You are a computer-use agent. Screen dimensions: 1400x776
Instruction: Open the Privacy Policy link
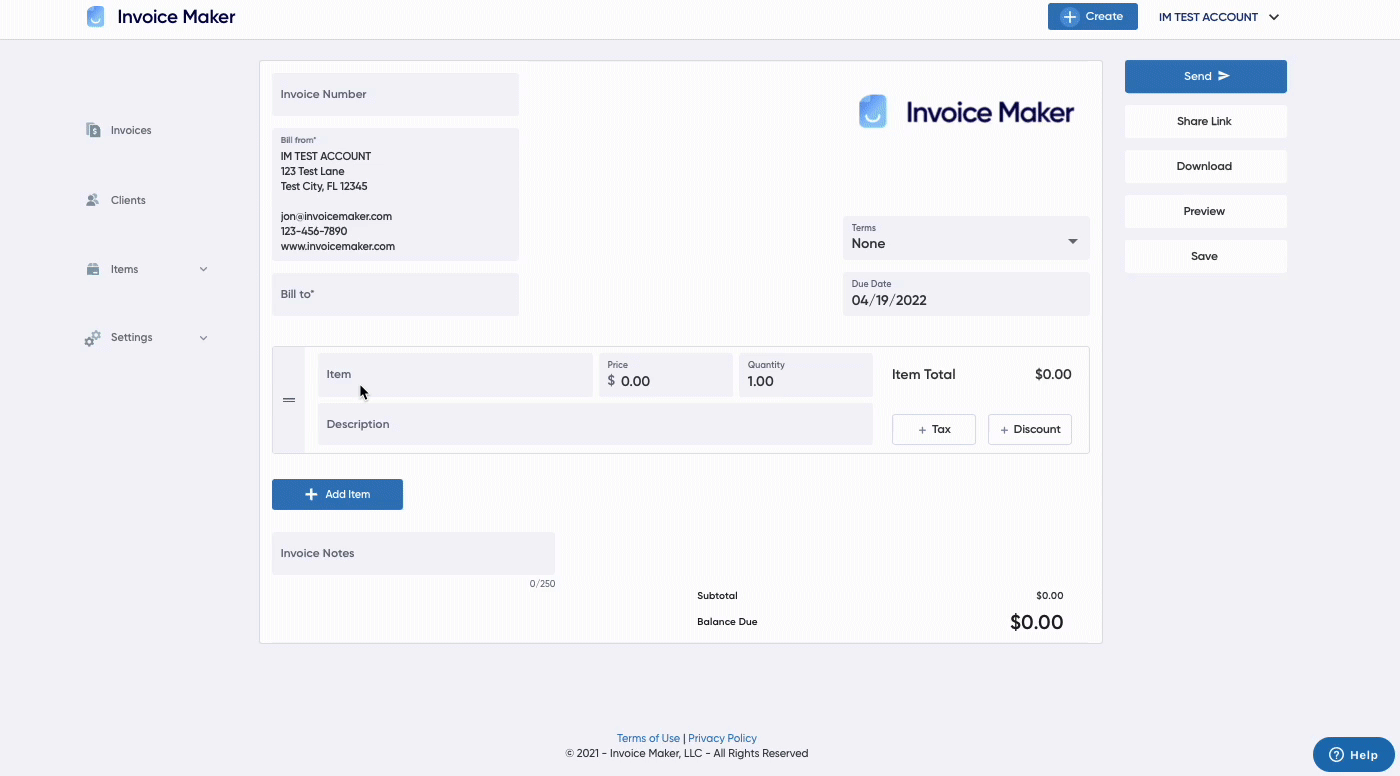[722, 738]
